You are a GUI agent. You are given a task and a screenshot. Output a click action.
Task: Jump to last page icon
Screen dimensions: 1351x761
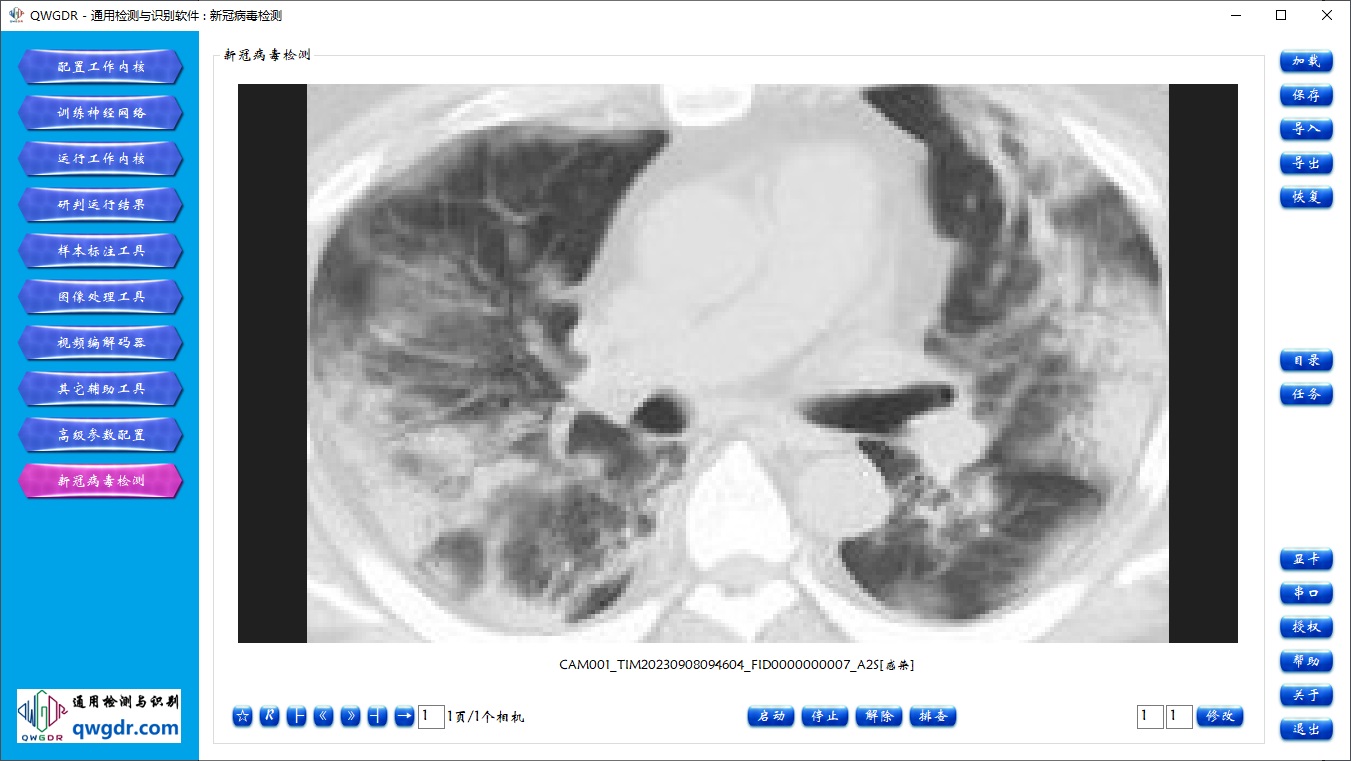pos(377,716)
